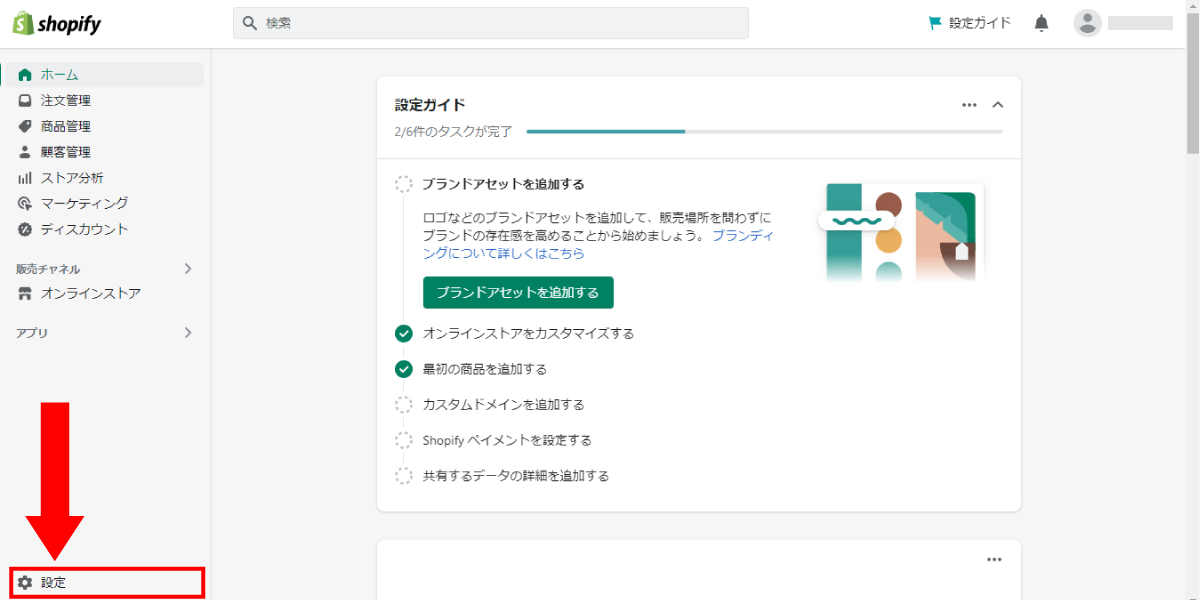Click the green ブランドアセットを追加する button

click(518, 293)
